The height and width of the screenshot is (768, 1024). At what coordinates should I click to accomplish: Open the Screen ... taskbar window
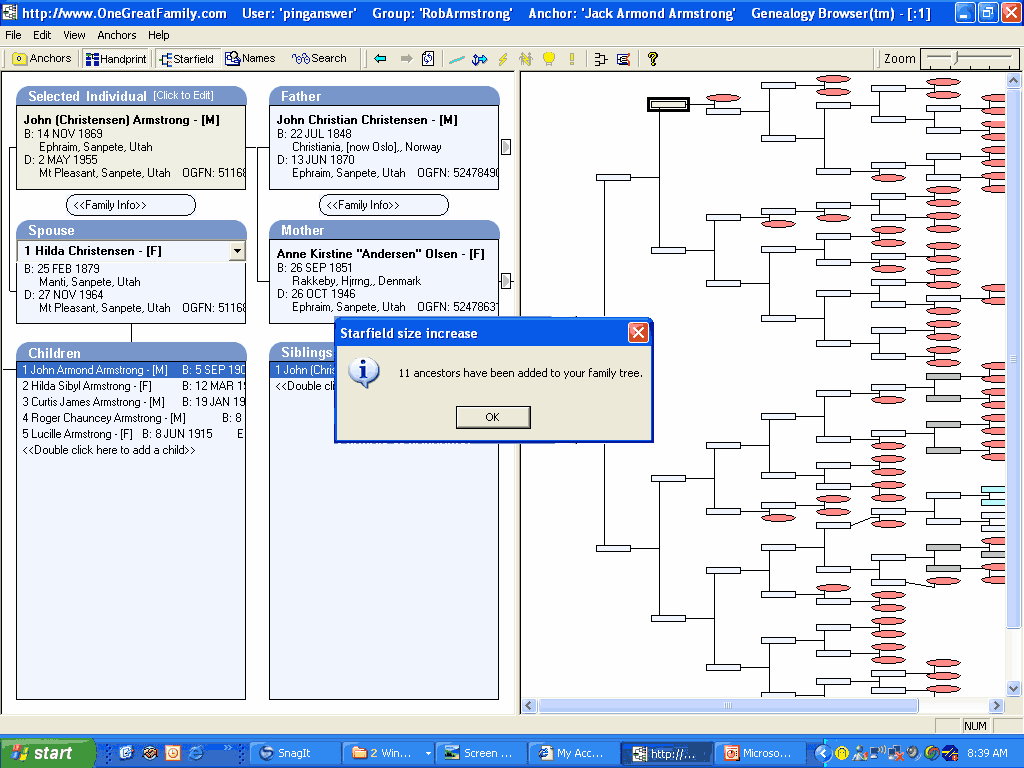tap(479, 753)
